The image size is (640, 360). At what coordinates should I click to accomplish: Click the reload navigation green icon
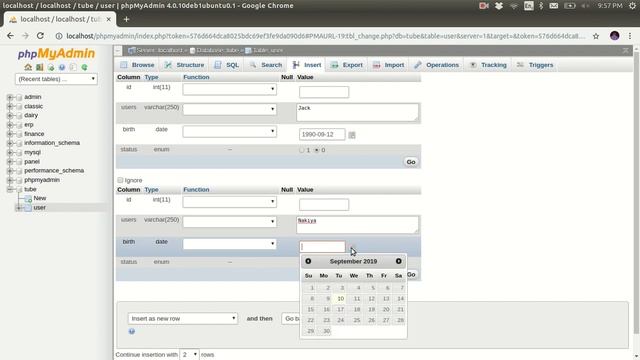click(x=84, y=67)
